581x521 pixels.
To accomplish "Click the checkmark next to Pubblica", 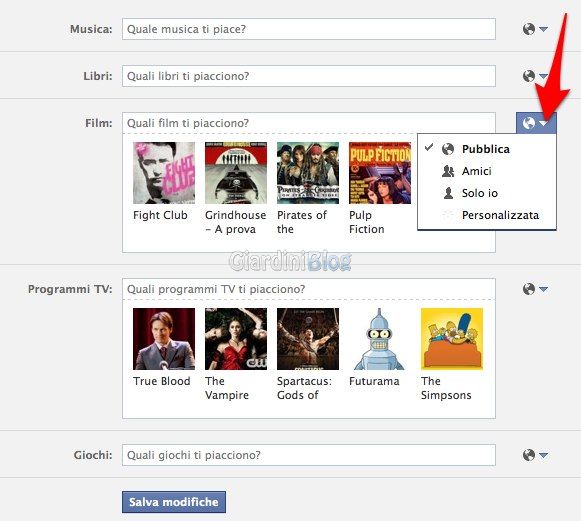I will 429,147.
